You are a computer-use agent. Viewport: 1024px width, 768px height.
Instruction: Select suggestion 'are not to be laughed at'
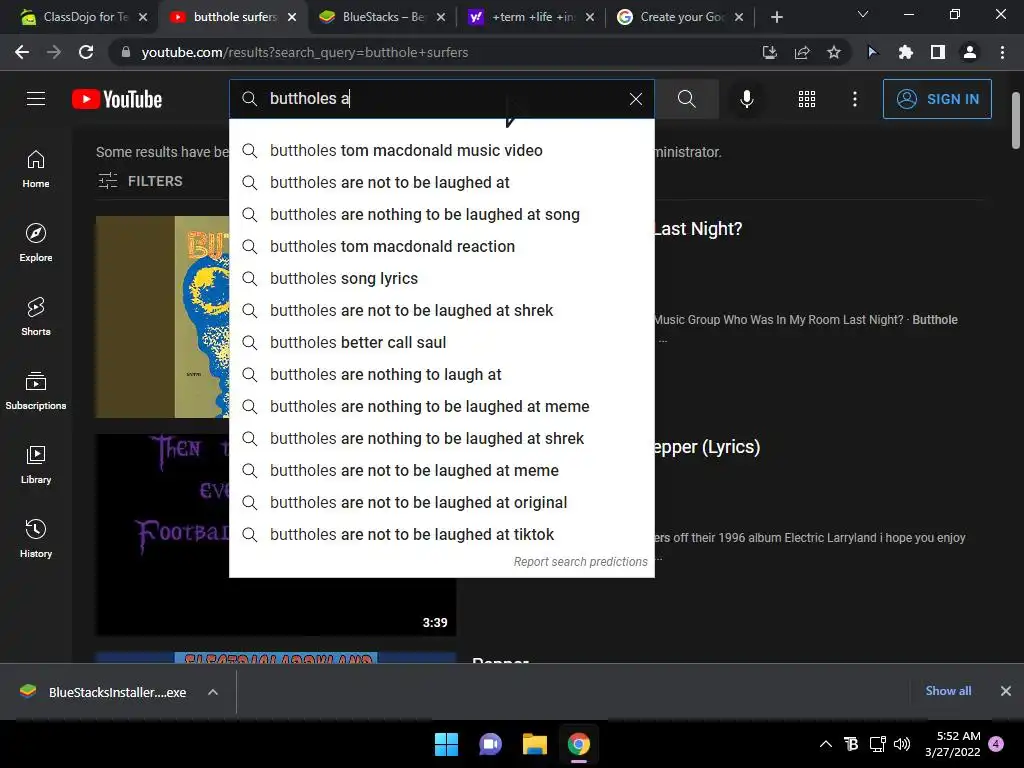click(x=442, y=182)
